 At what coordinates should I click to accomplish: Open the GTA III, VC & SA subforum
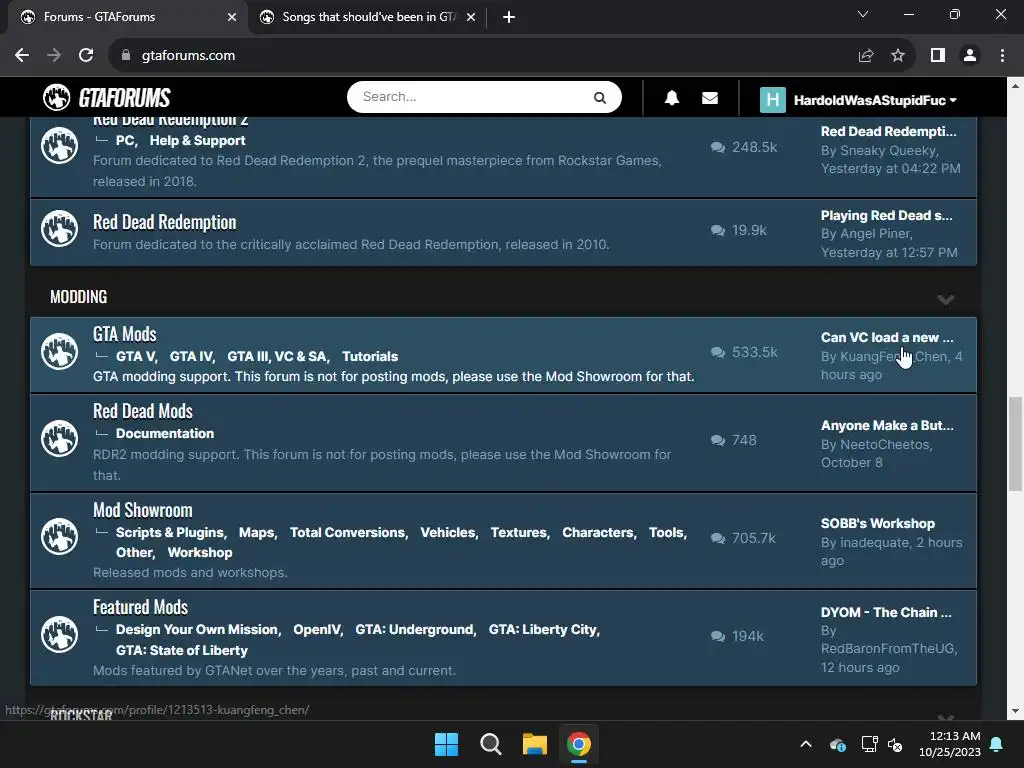point(277,357)
